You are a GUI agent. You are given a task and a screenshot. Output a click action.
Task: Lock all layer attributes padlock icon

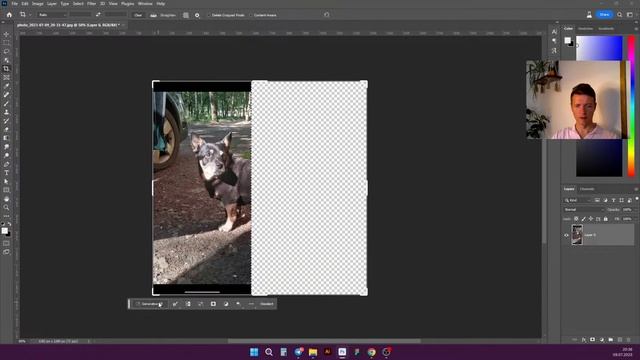click(x=606, y=219)
